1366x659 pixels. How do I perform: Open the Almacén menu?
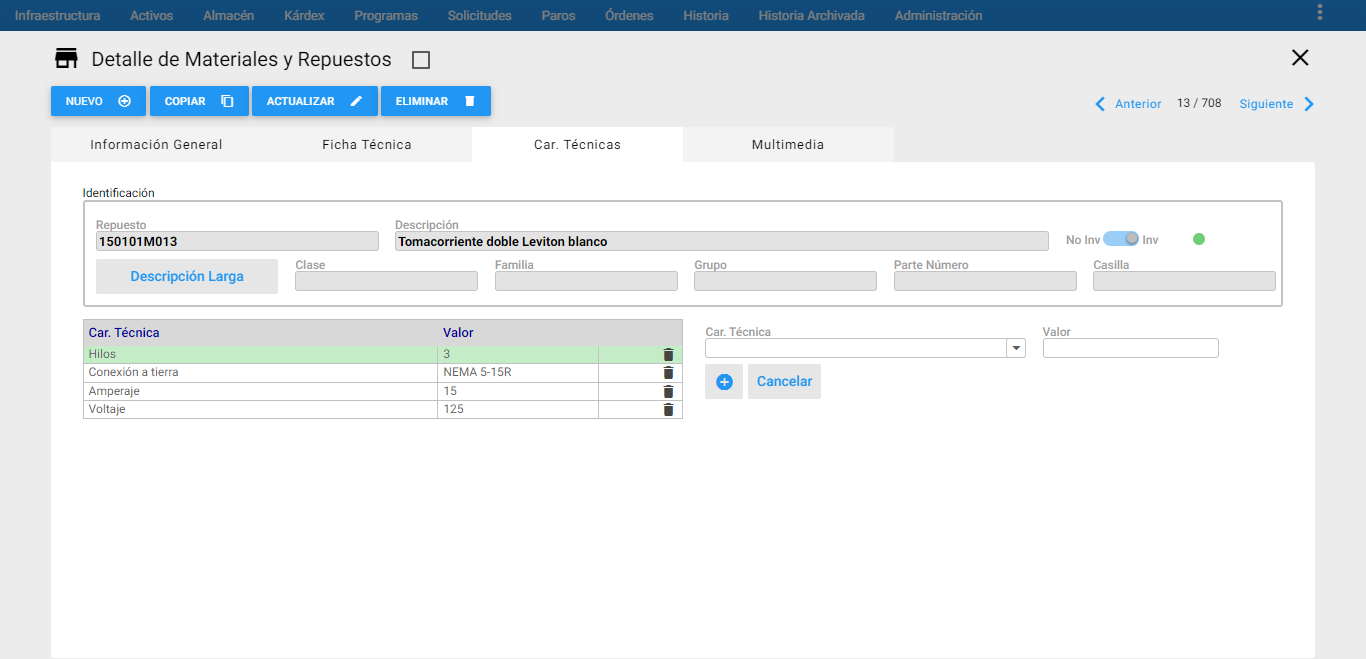click(228, 15)
